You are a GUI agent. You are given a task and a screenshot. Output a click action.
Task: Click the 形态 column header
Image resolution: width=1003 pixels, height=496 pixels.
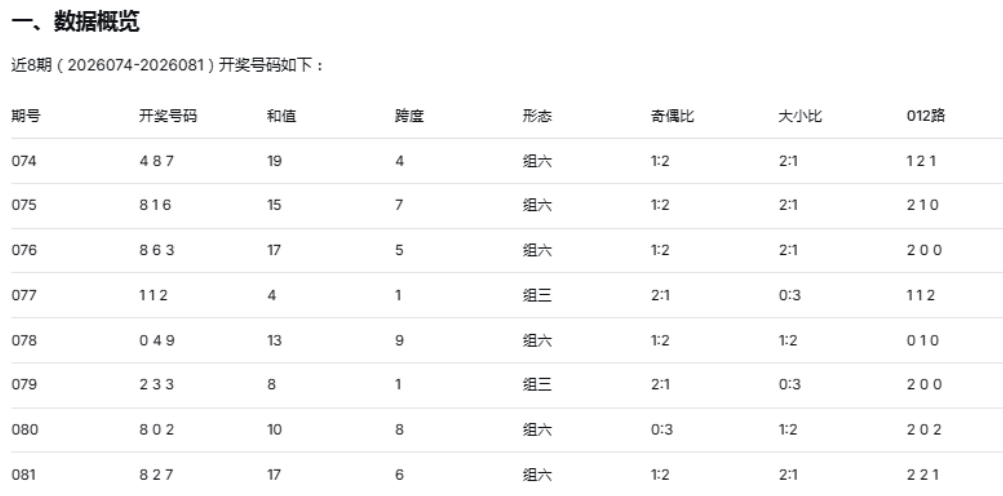[x=537, y=116]
